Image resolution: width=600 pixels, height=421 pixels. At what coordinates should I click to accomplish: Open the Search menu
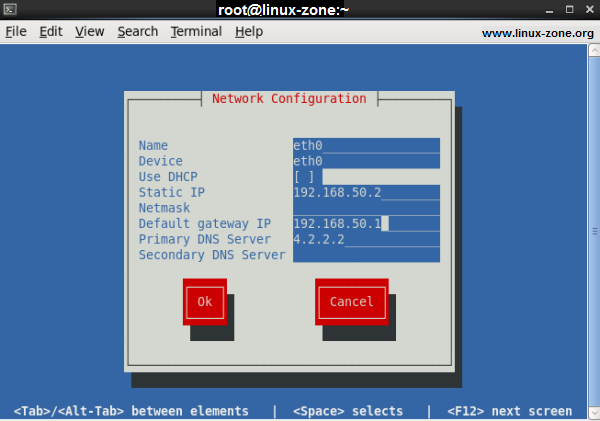point(138,31)
